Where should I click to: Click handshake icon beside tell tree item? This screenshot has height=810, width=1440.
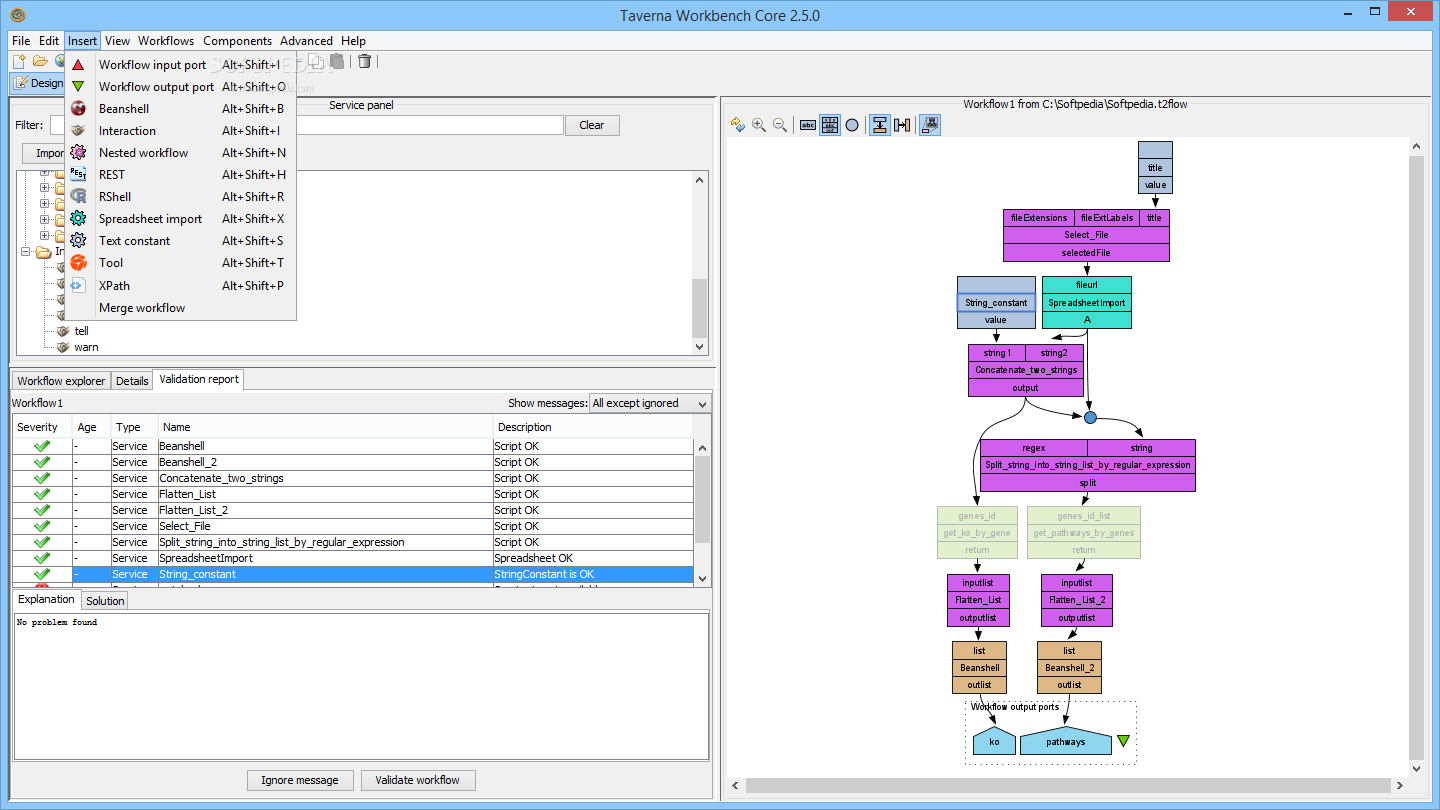(x=63, y=331)
